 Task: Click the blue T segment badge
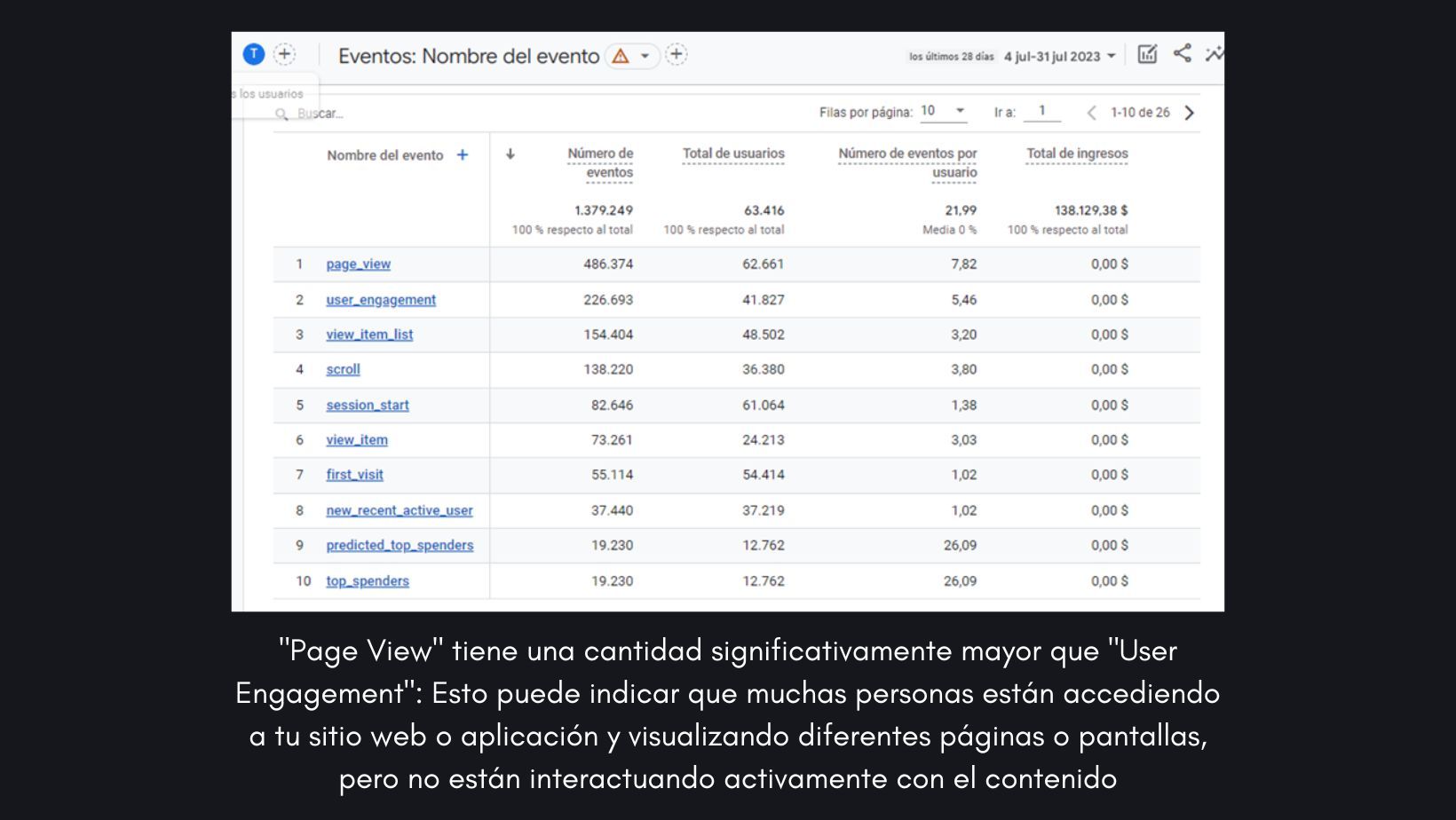pos(254,54)
